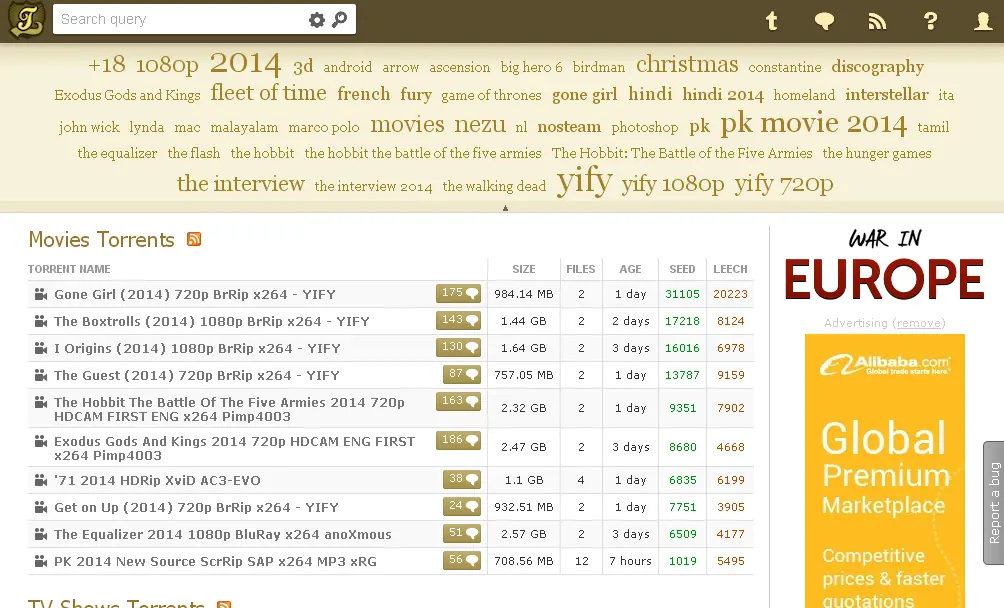The image size is (1004, 608).
Task: Open the PK 2014 New Source ScrRip torrent
Action: (215, 561)
